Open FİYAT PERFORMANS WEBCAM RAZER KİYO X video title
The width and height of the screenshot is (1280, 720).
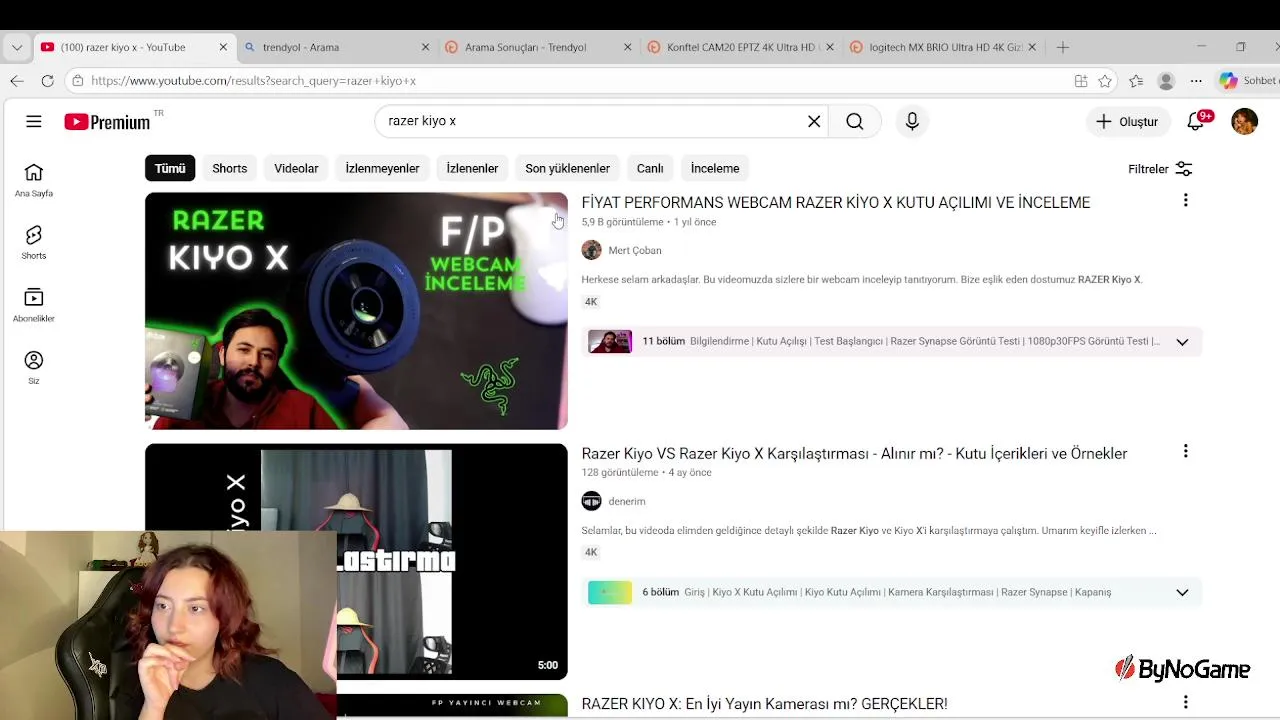coord(836,202)
